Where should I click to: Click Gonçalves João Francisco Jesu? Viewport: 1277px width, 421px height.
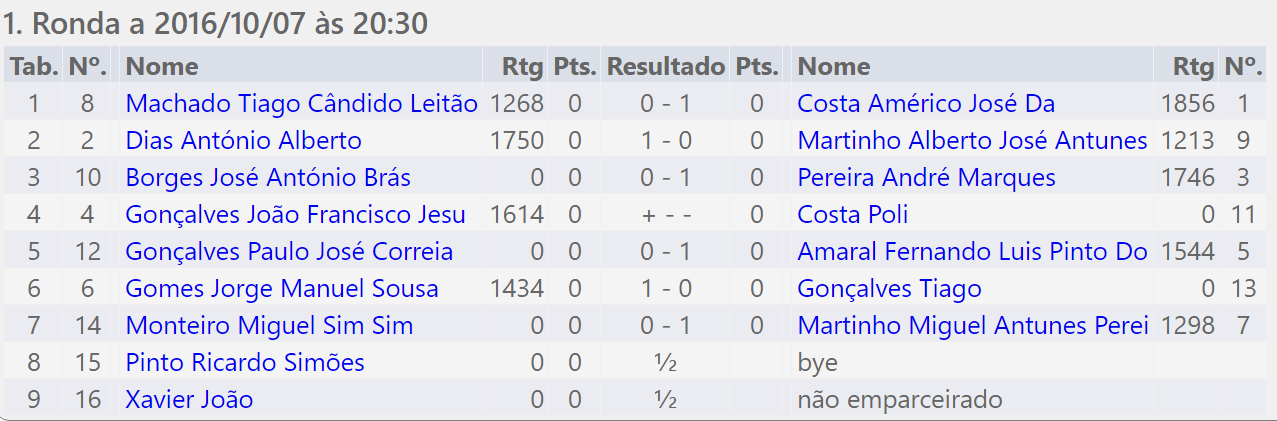point(296,215)
